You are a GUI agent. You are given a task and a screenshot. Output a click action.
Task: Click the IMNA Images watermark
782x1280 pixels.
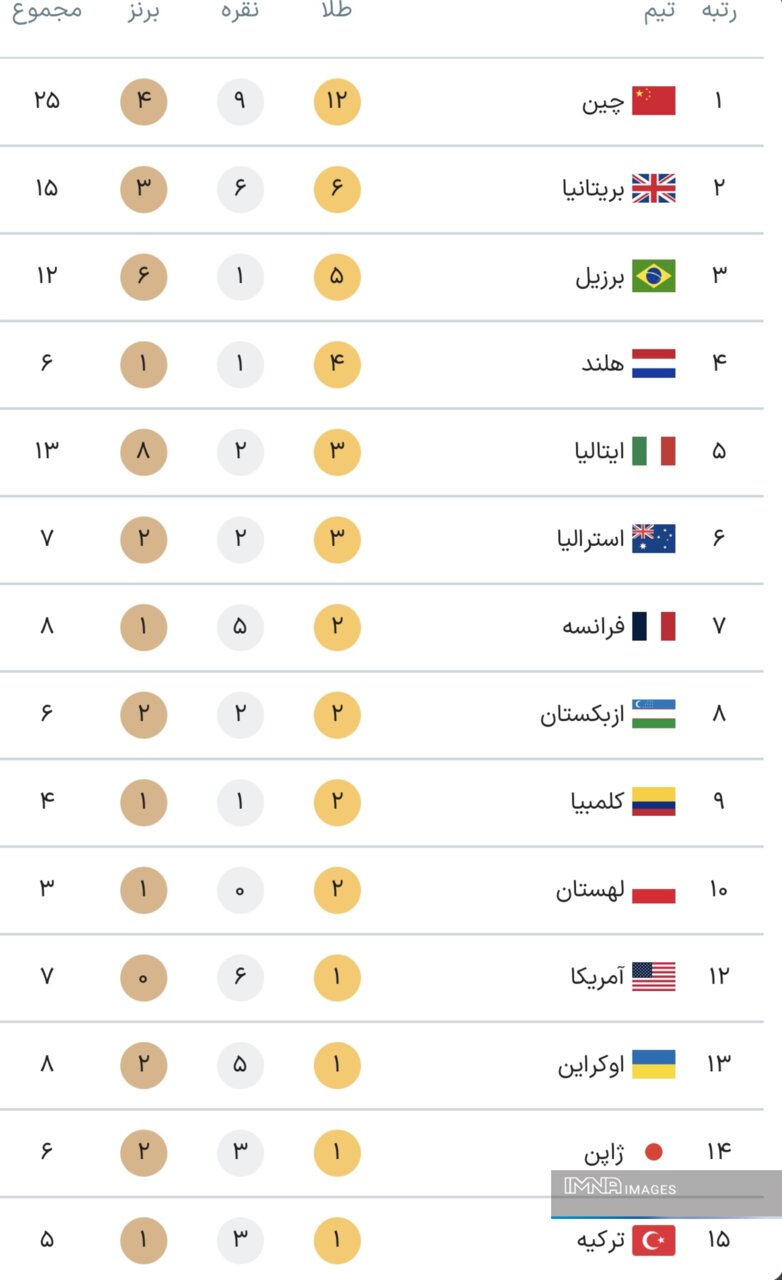(x=621, y=1188)
